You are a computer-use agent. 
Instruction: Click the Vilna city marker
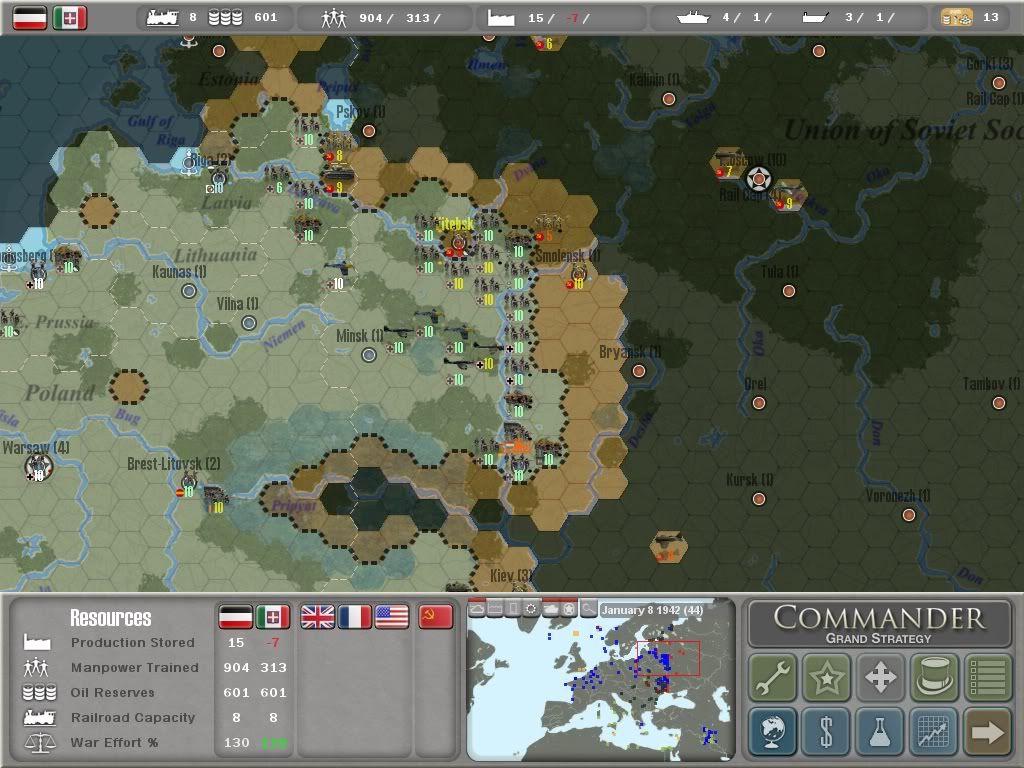pos(249,323)
